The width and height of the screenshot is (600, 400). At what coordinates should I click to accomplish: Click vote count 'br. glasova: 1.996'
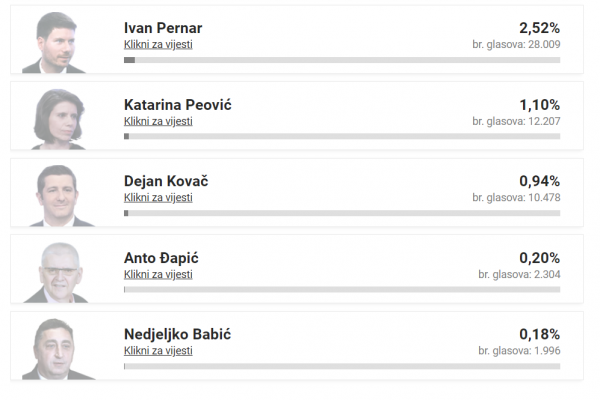[519, 351]
